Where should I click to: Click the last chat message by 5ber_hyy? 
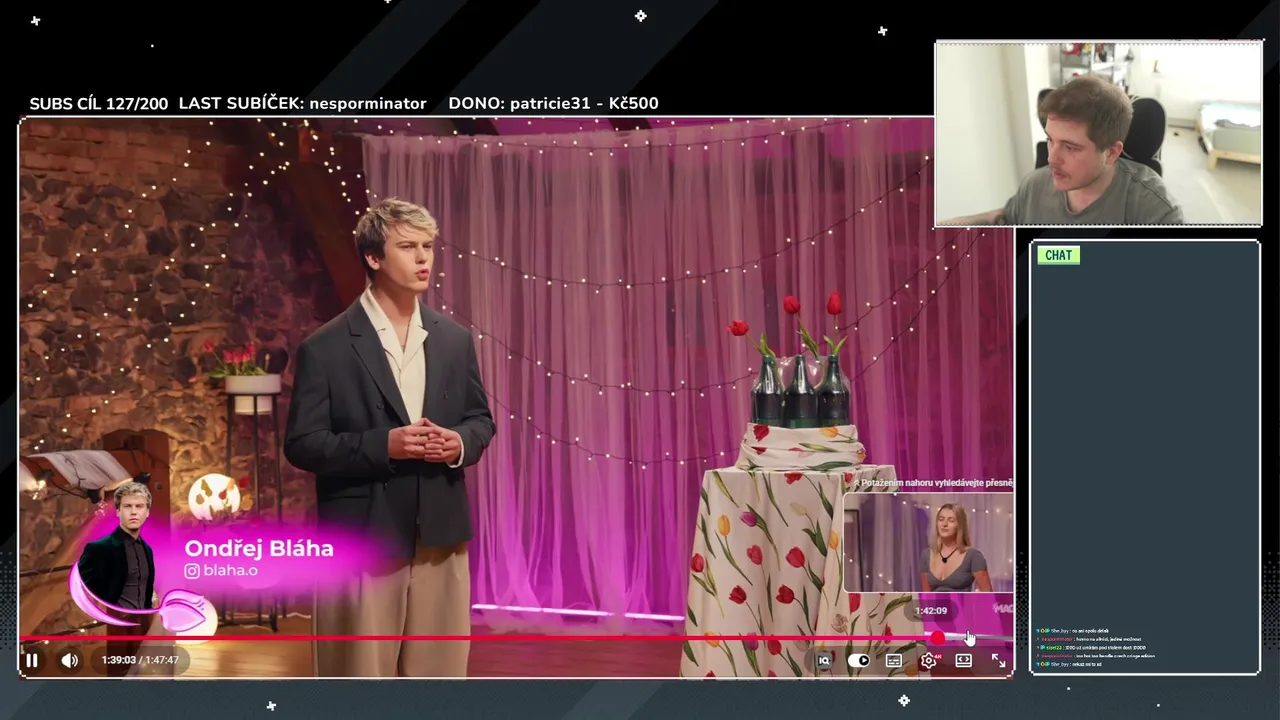click(1071, 664)
